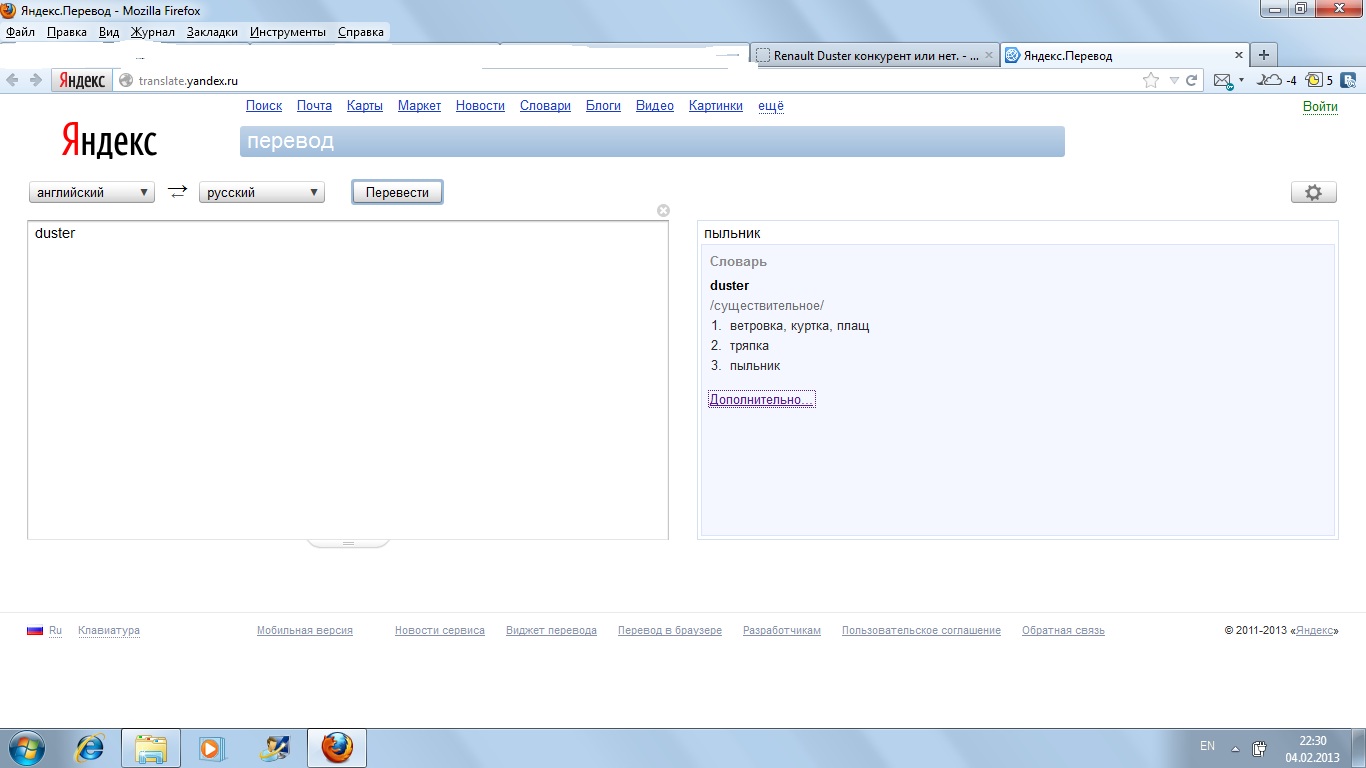The width and height of the screenshot is (1366, 768).
Task: Open the Словари link
Action: coord(545,106)
